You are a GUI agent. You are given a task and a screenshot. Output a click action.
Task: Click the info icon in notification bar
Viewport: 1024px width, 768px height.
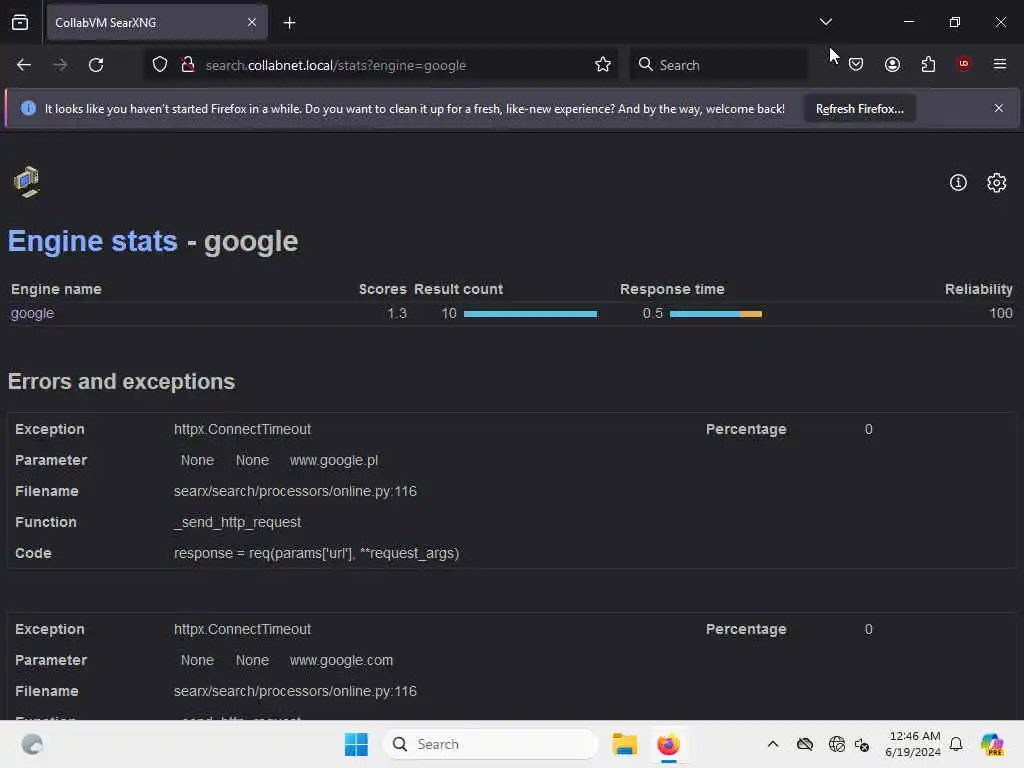click(x=28, y=108)
